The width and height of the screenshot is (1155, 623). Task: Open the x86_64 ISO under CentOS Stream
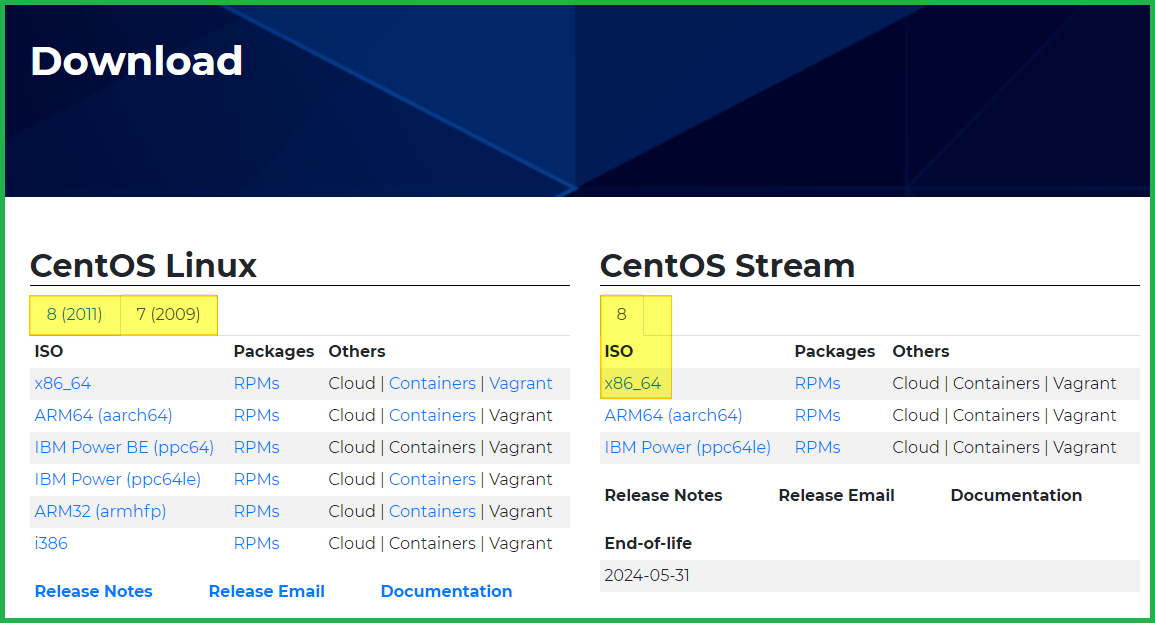(x=633, y=384)
